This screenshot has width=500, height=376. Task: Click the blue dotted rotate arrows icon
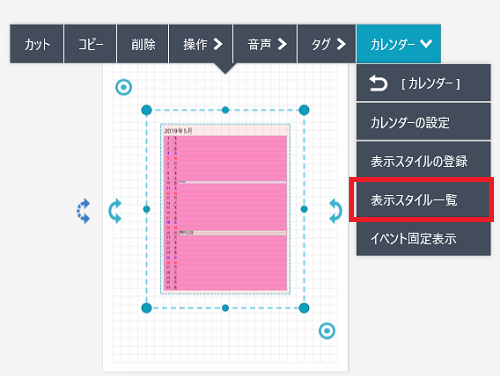pos(83,211)
